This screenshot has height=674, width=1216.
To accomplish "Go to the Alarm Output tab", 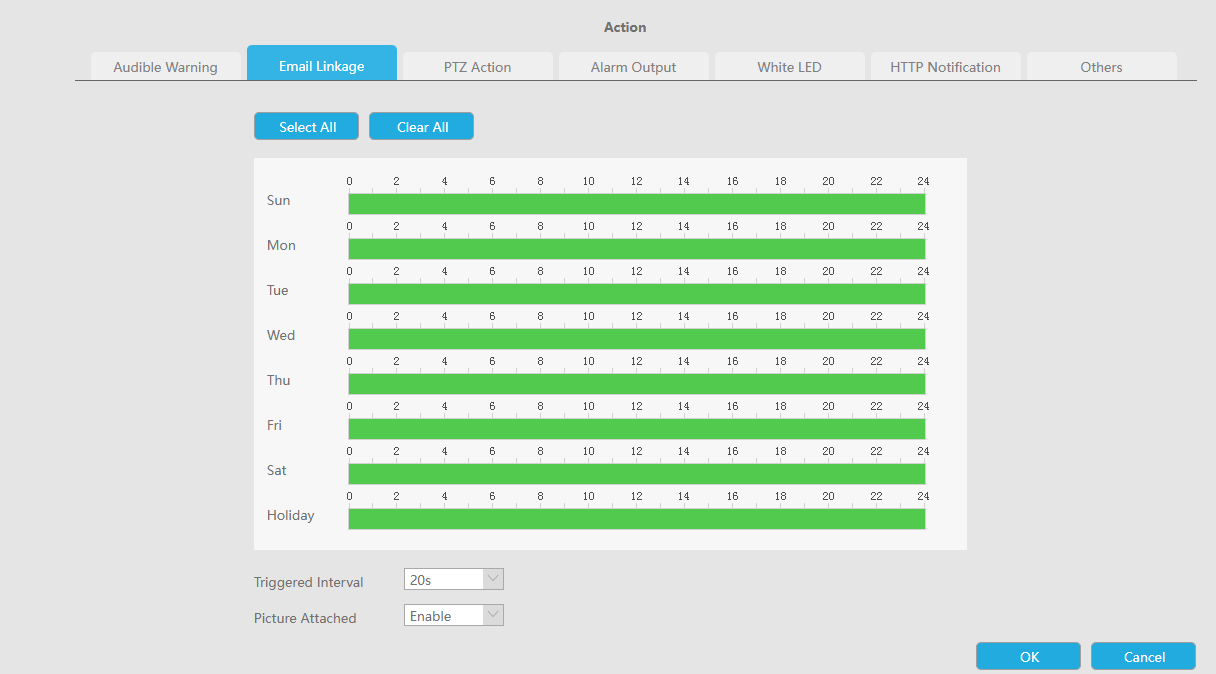I will 634,67.
